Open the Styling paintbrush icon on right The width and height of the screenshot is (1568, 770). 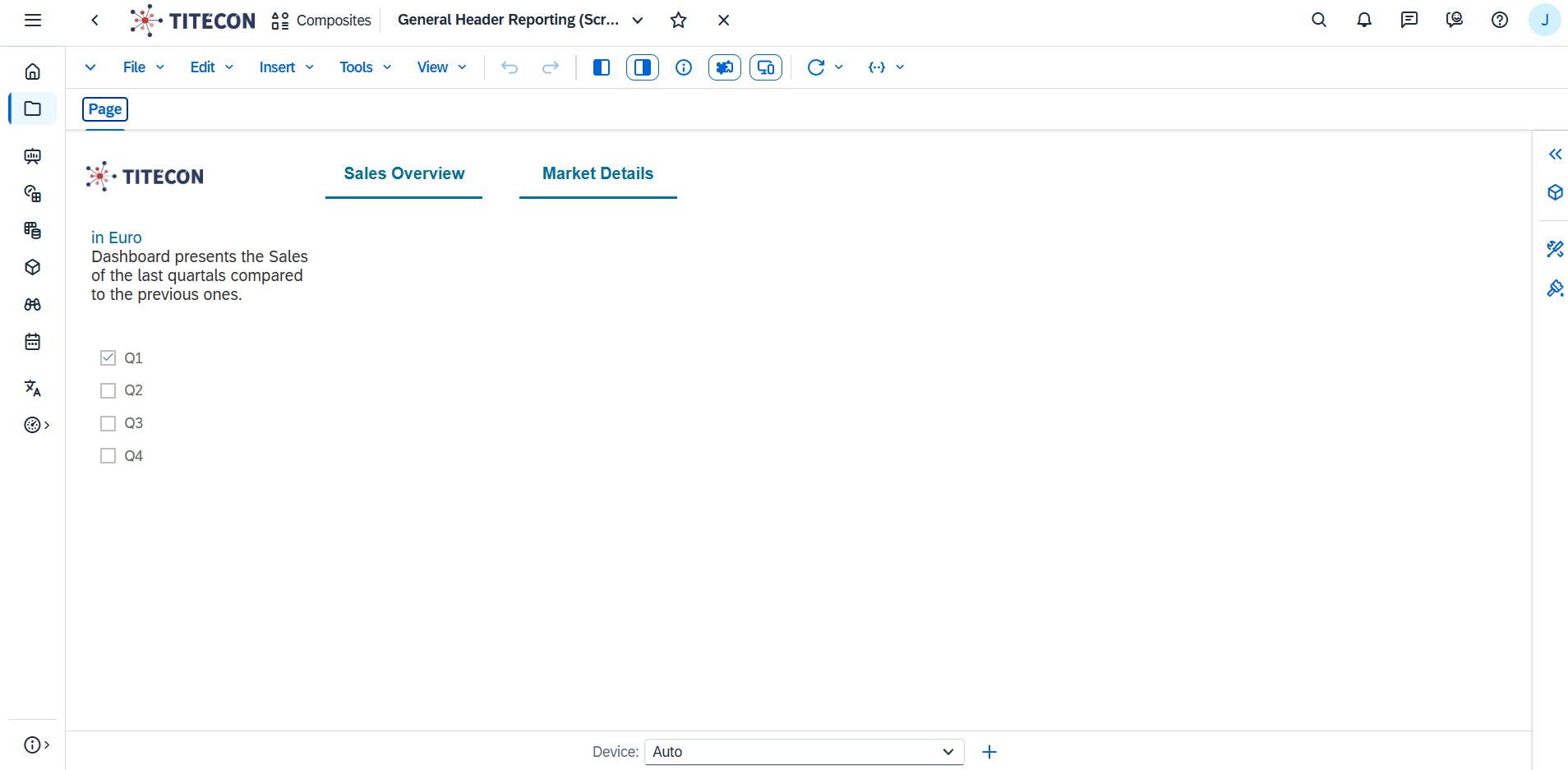tap(1555, 288)
